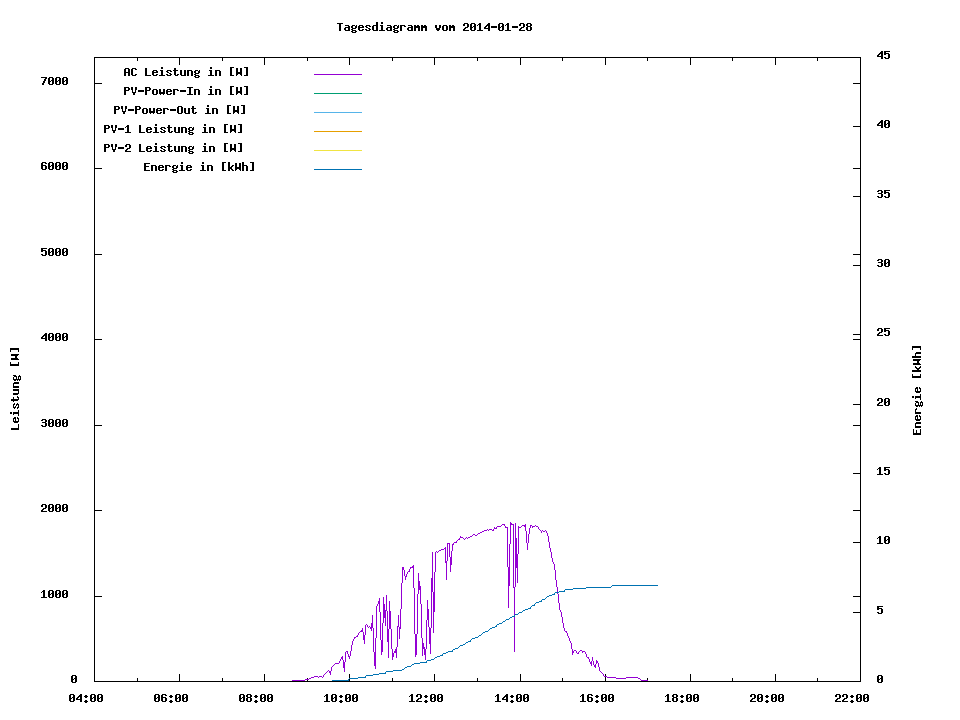Click the Energie in [kWh] legend line

click(x=337, y=169)
